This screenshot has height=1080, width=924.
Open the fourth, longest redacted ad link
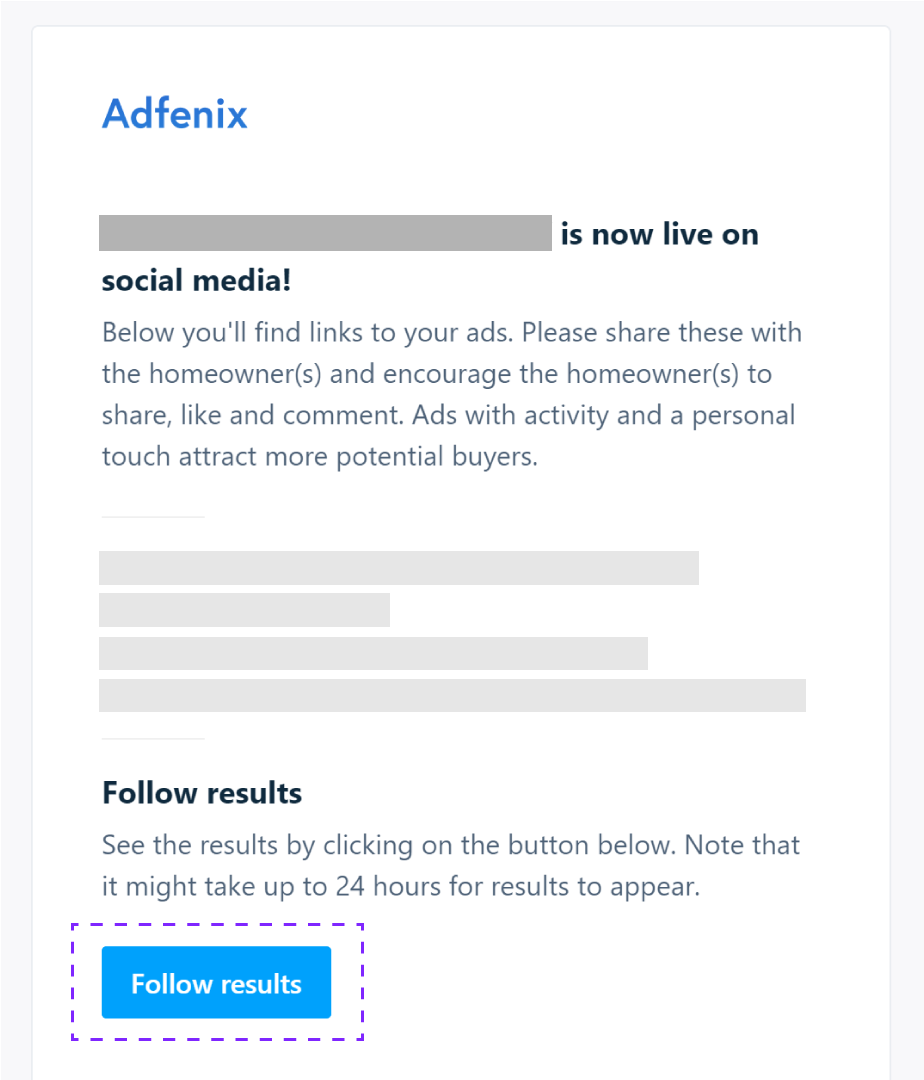click(x=452, y=695)
